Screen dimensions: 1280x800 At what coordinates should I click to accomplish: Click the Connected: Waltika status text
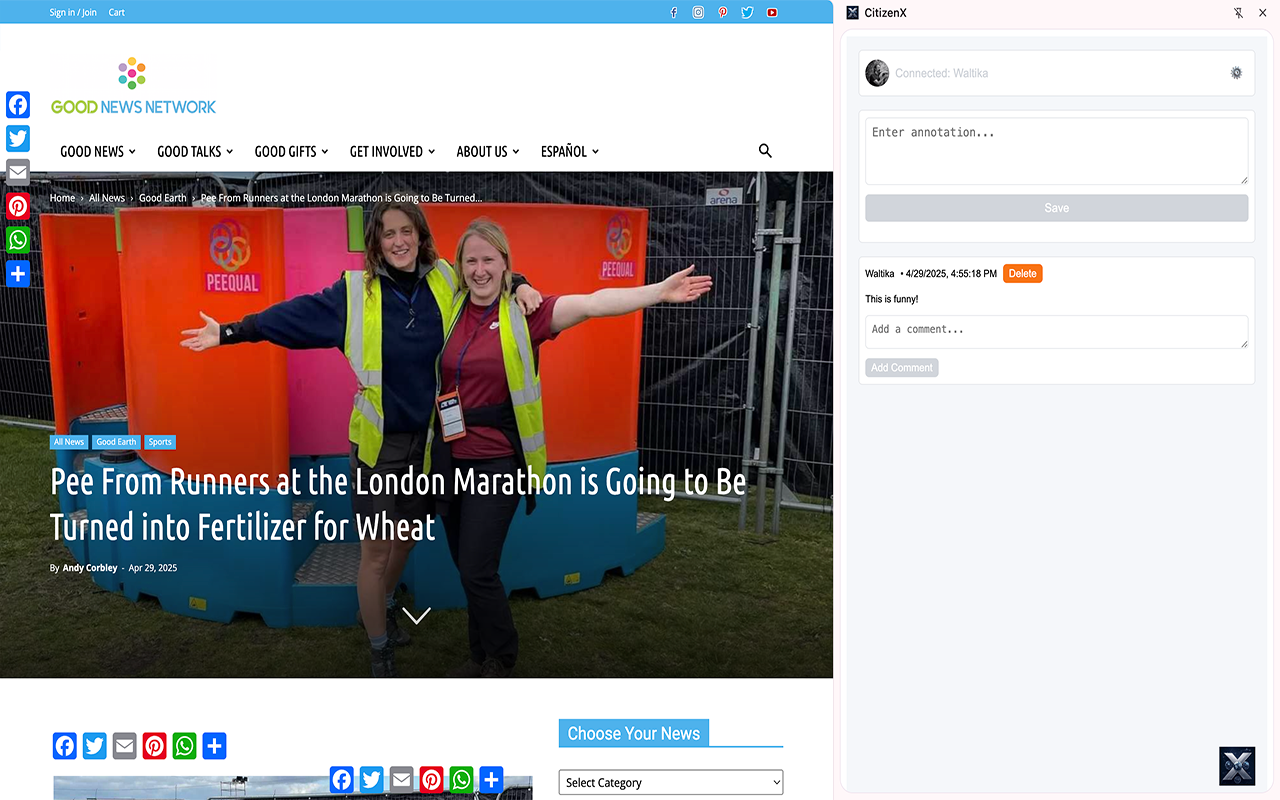pos(941,73)
